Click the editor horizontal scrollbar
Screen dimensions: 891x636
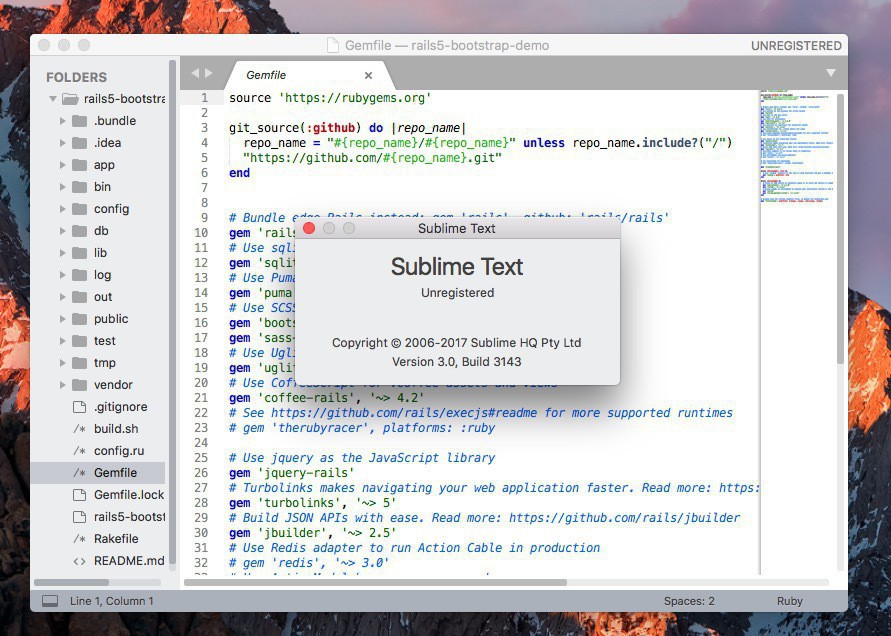(x=400, y=582)
